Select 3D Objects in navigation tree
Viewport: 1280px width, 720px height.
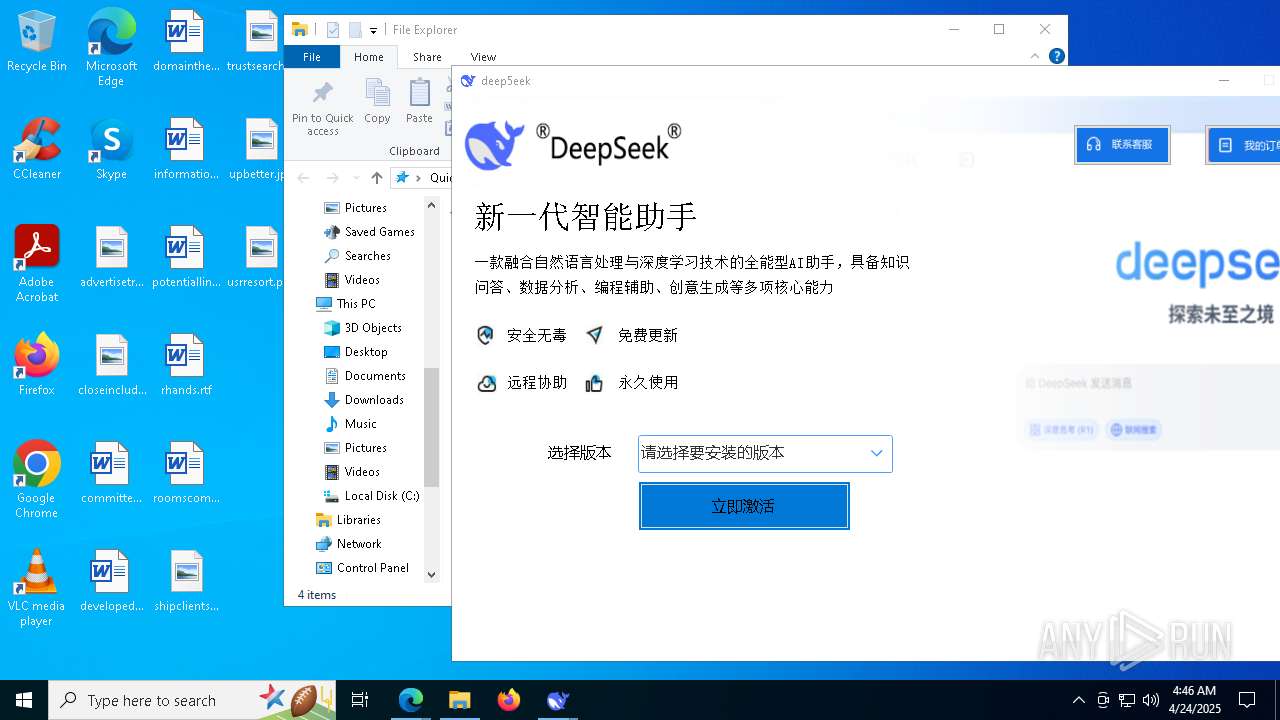363,328
